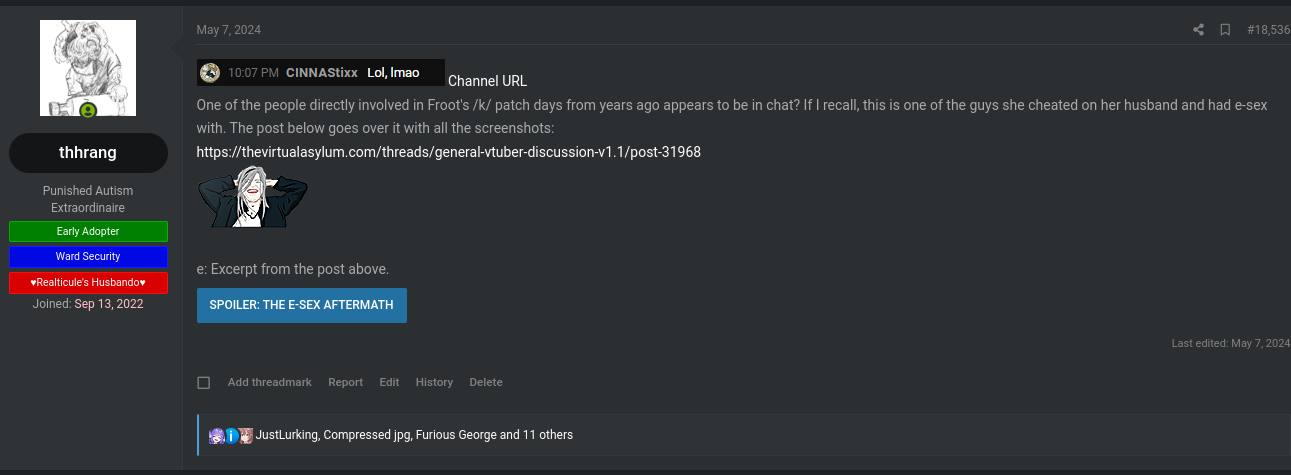The image size is (1291, 475).
Task: Click the Realticule's Husbando red badge
Action: click(x=88, y=283)
